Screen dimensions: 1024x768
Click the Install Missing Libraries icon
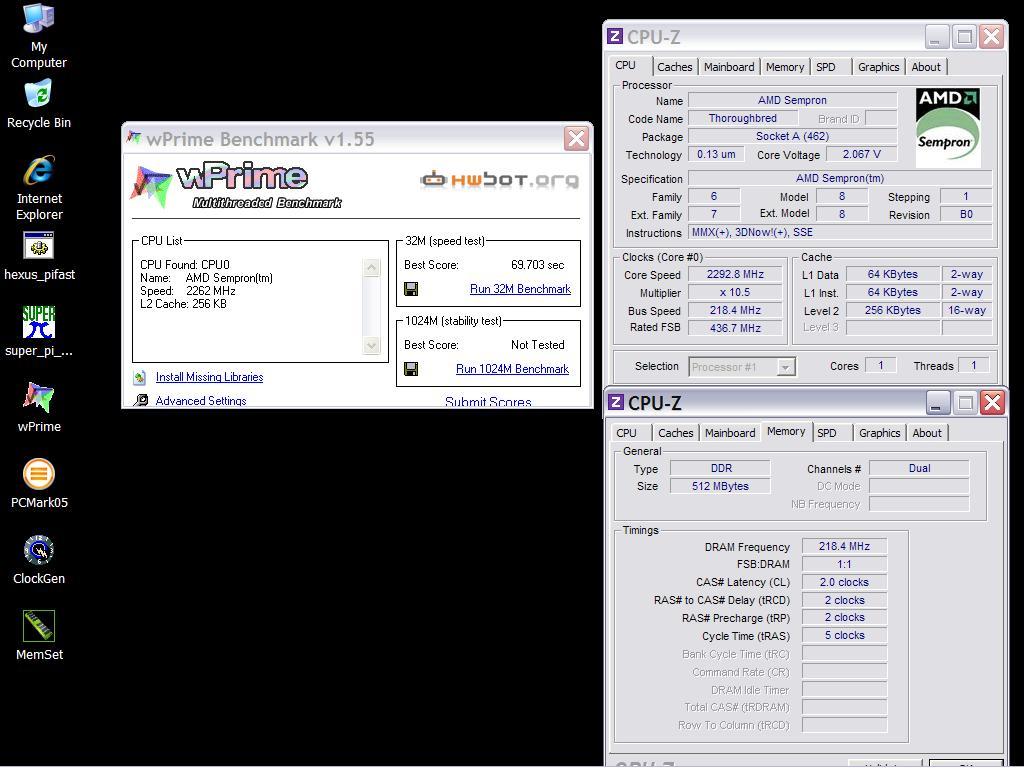click(139, 377)
